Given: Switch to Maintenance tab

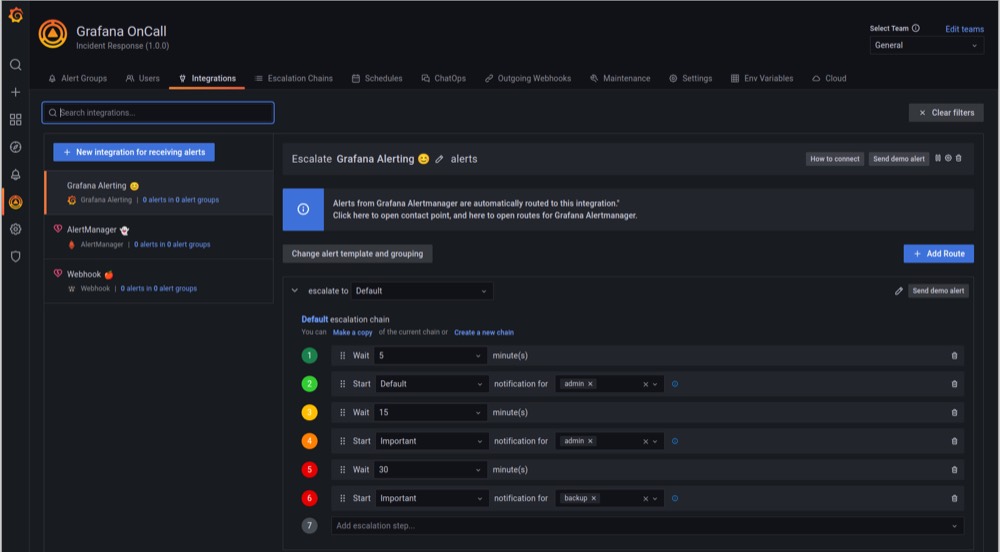Looking at the screenshot, I should click(x=621, y=78).
